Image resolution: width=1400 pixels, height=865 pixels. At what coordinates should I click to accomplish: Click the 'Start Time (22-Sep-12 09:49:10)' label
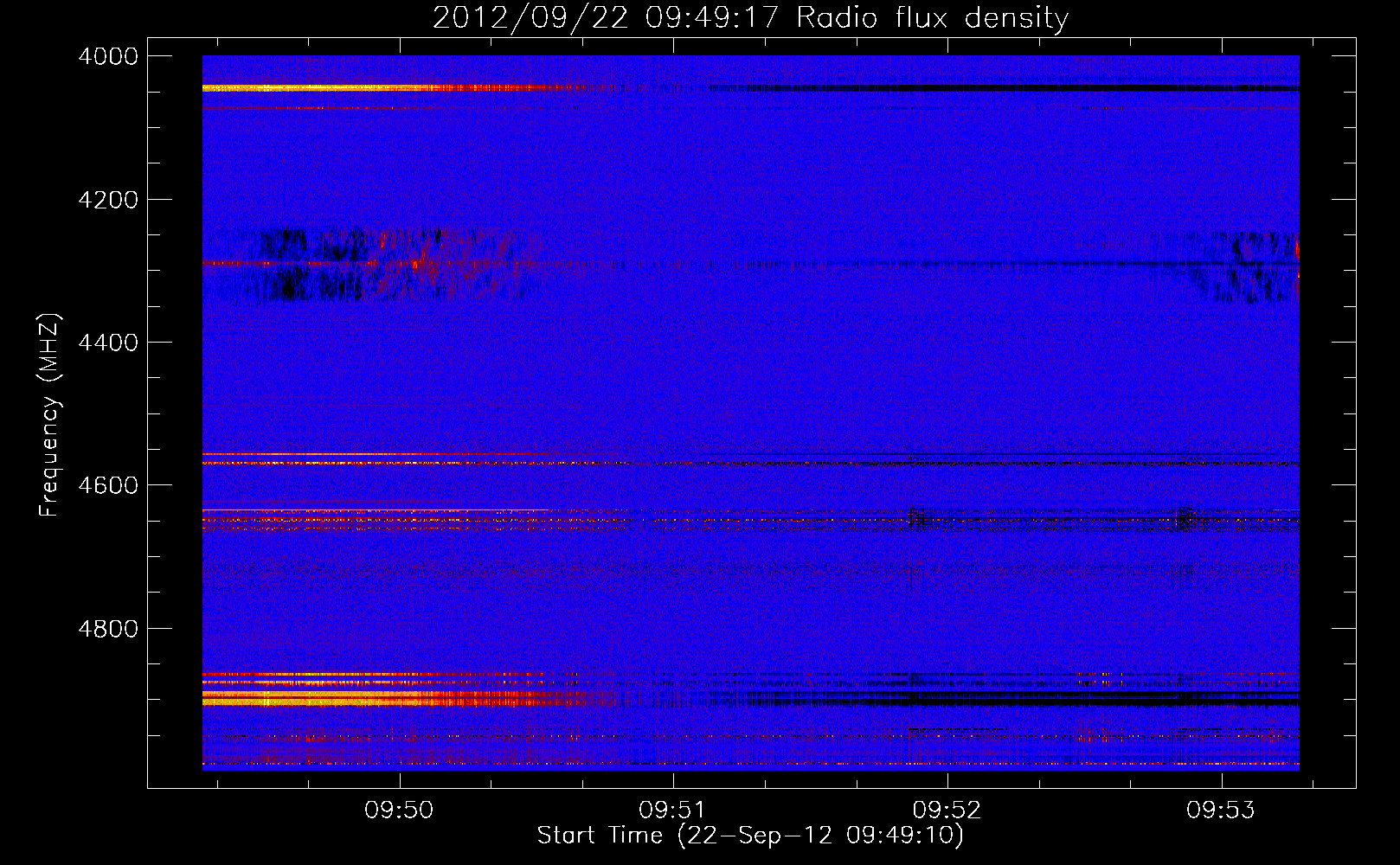pyautogui.click(x=750, y=836)
